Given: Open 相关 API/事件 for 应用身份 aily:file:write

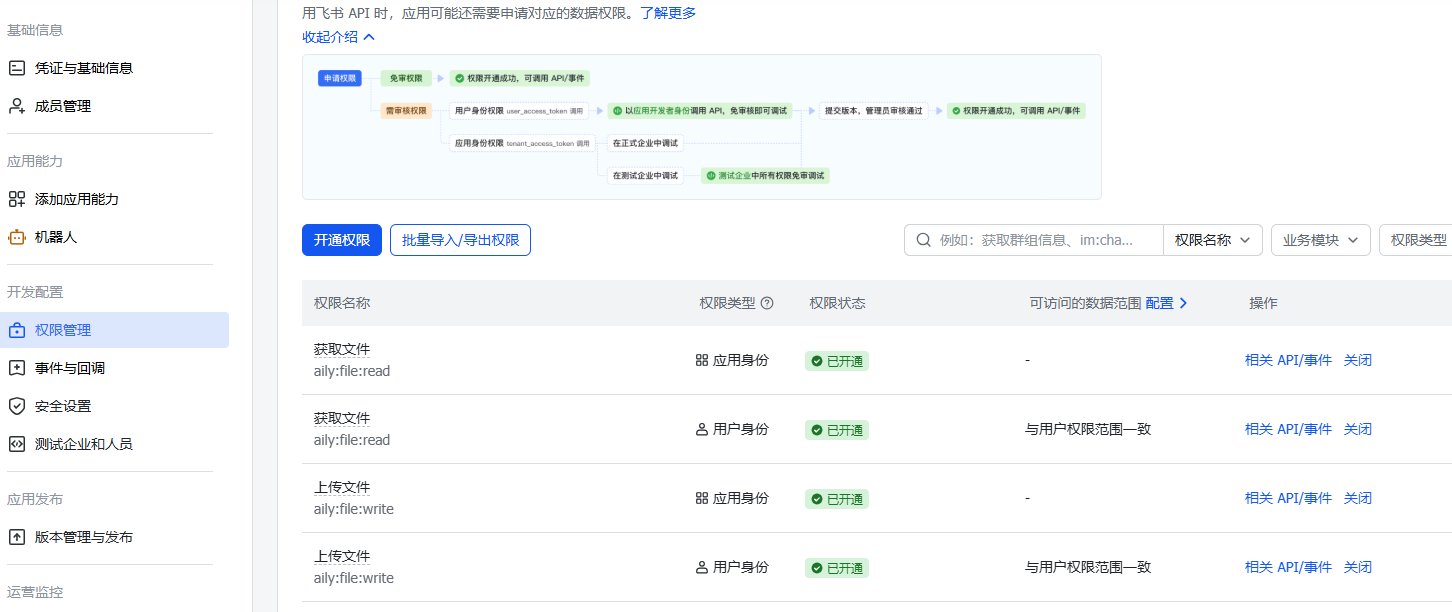Looking at the screenshot, I should (x=1288, y=498).
